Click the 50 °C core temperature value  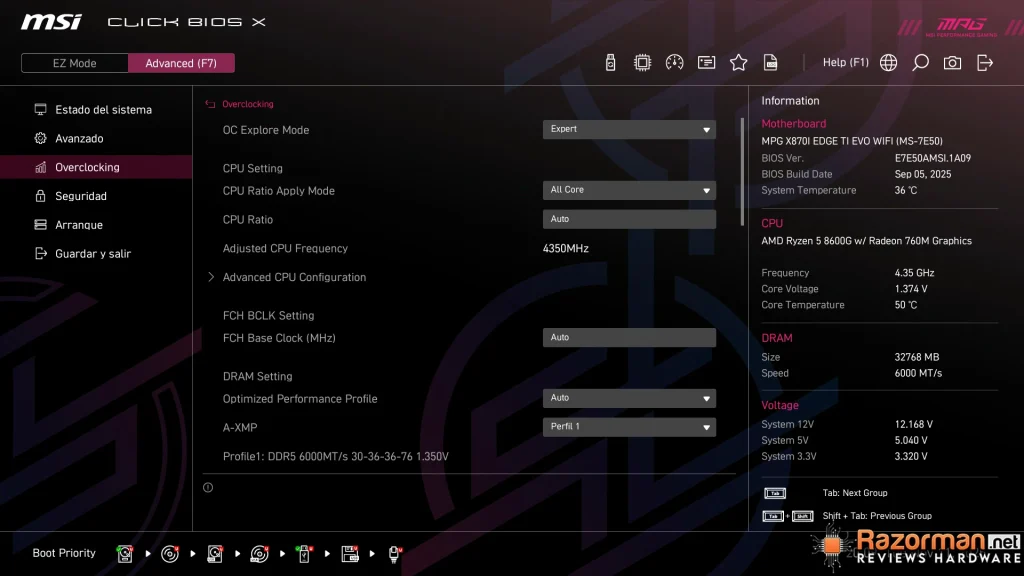tap(906, 305)
